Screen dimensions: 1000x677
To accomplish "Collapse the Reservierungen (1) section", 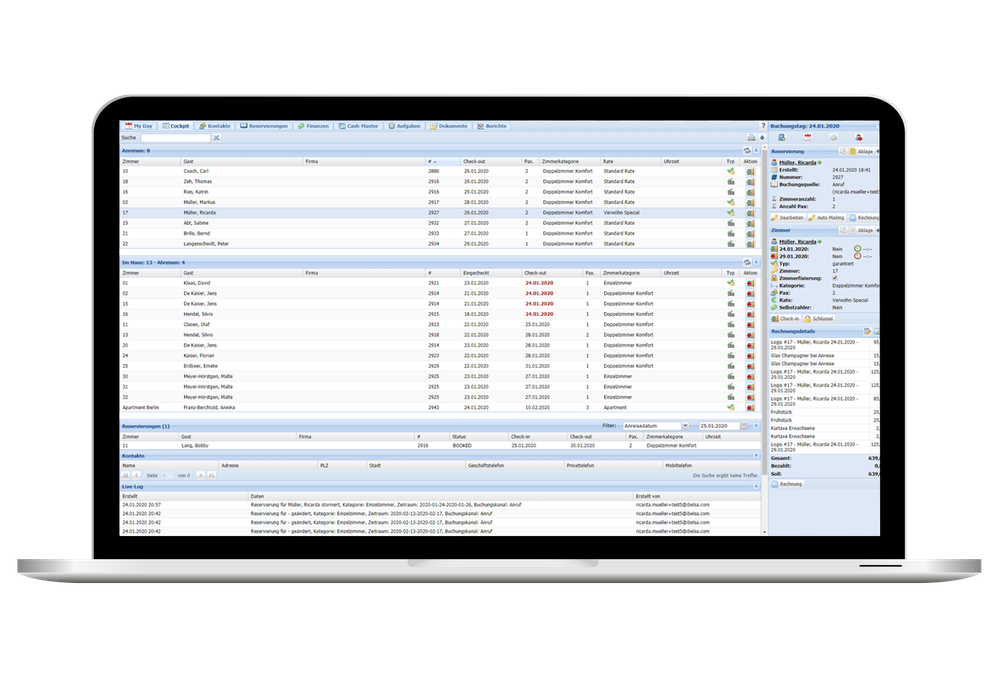I will point(756,426).
